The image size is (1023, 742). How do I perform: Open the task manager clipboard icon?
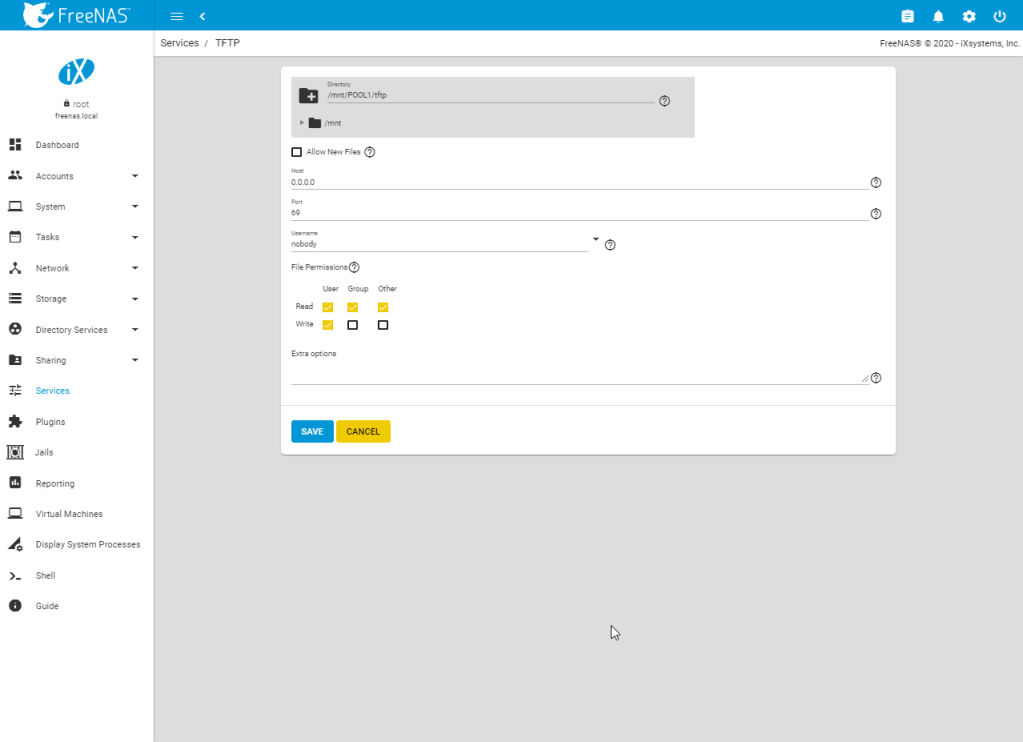[x=907, y=16]
